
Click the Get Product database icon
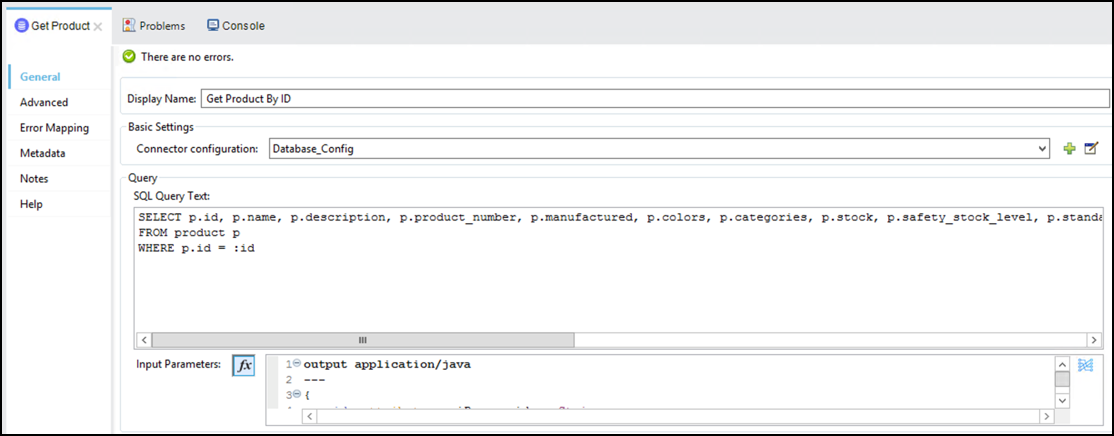[22, 26]
